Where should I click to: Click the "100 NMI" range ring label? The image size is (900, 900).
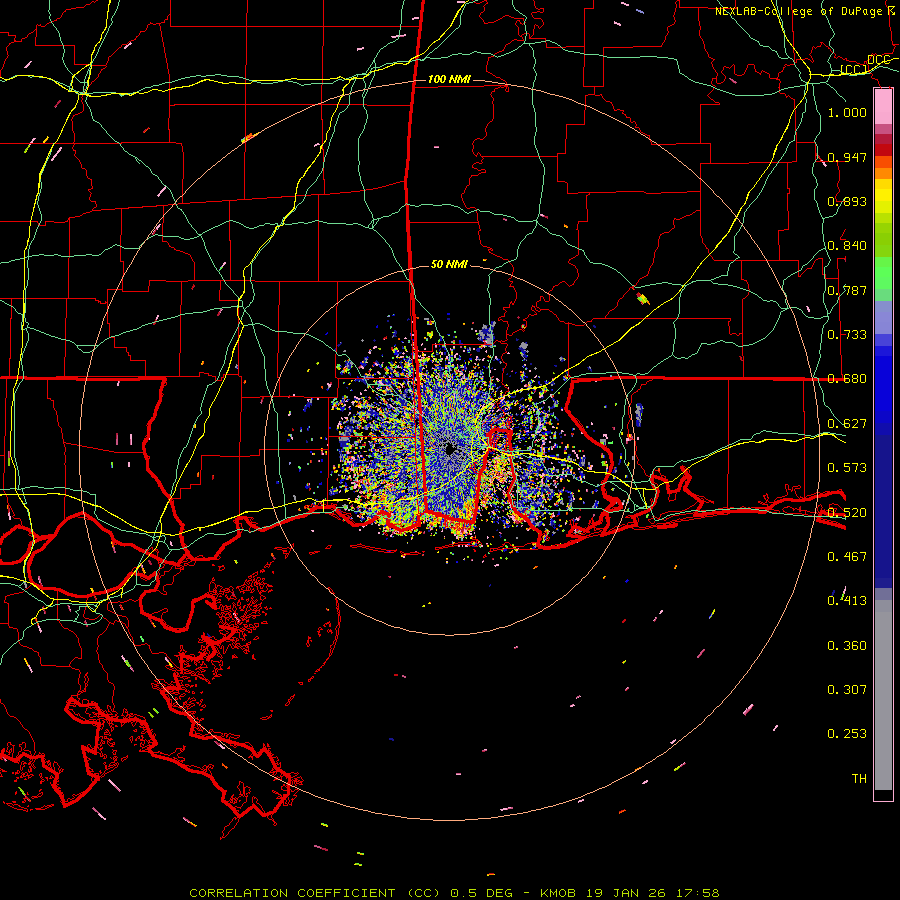(449, 79)
